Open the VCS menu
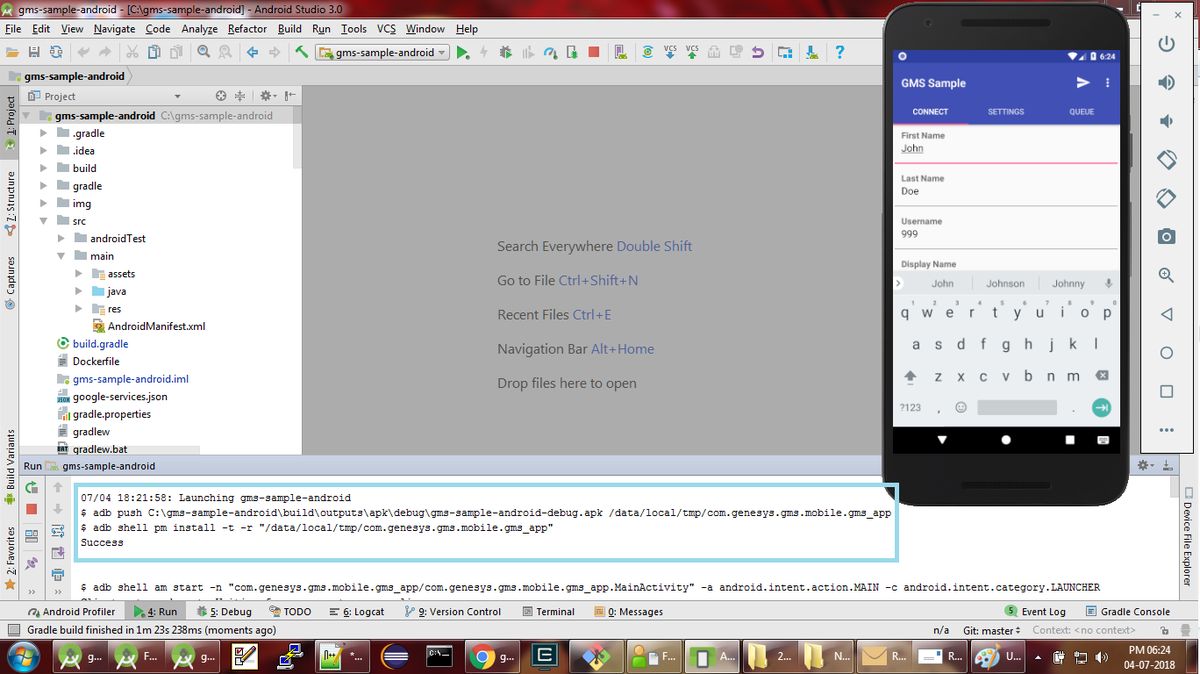1200x674 pixels. tap(386, 29)
